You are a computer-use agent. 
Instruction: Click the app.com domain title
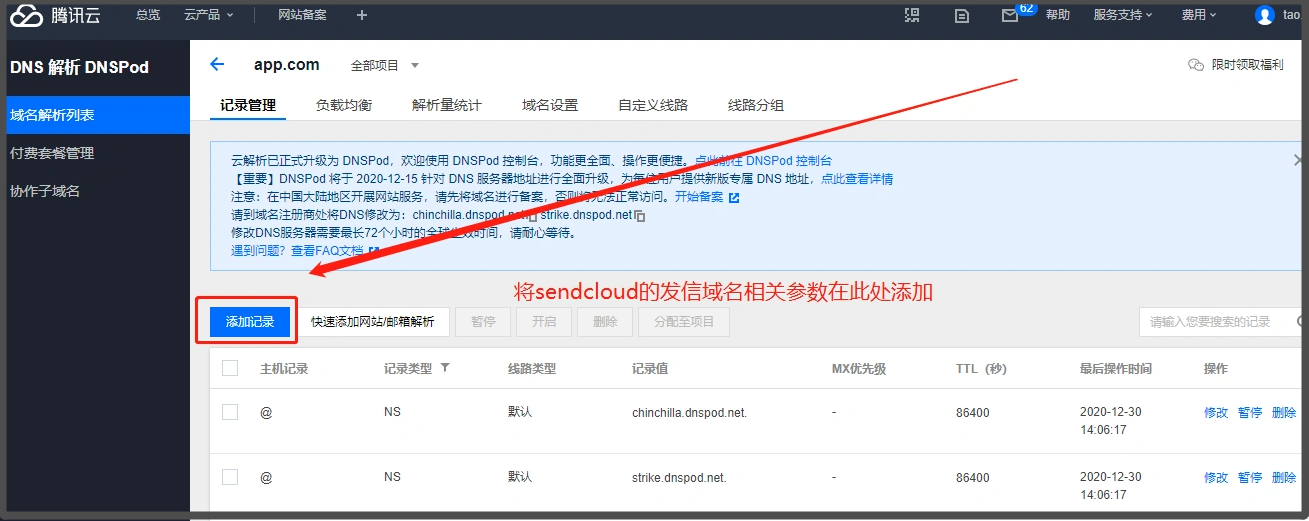point(287,64)
